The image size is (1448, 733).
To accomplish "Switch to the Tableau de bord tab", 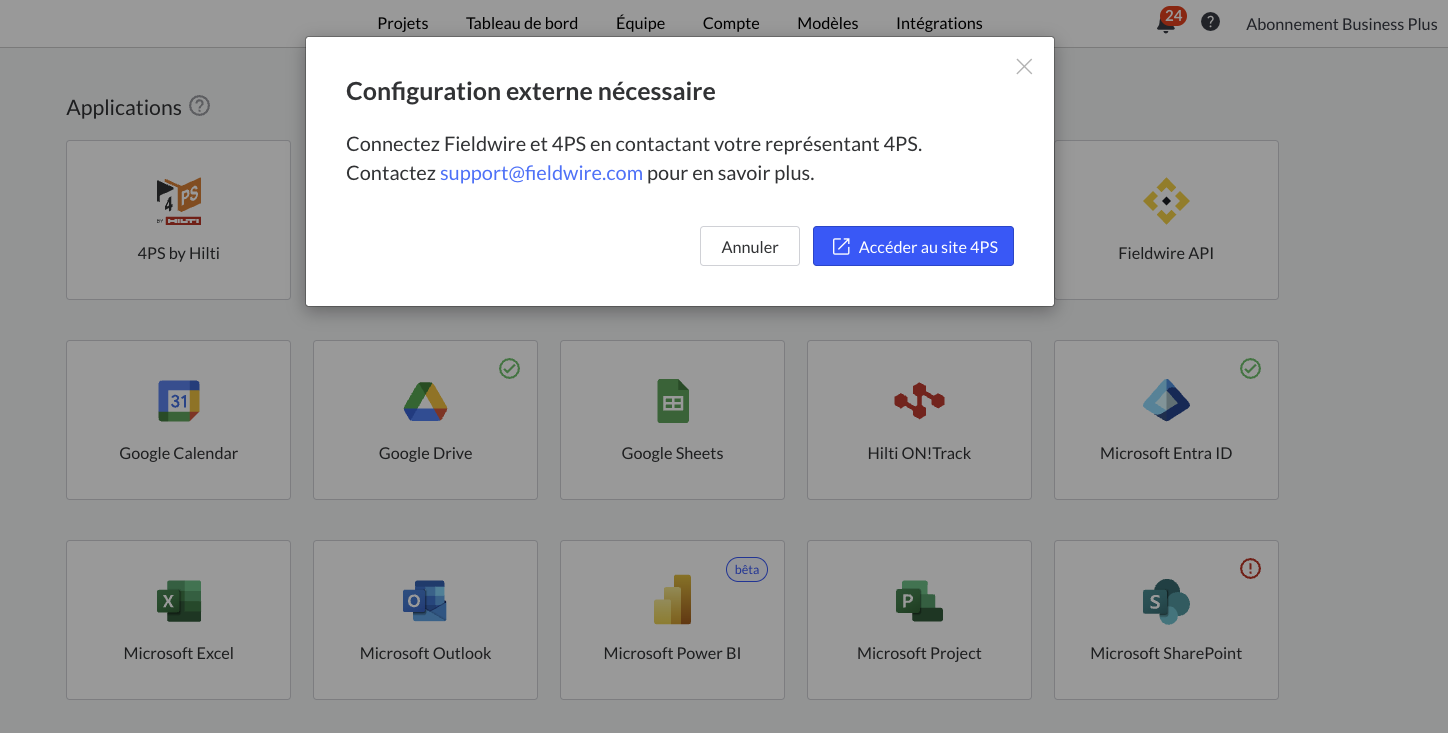I will (x=522, y=23).
